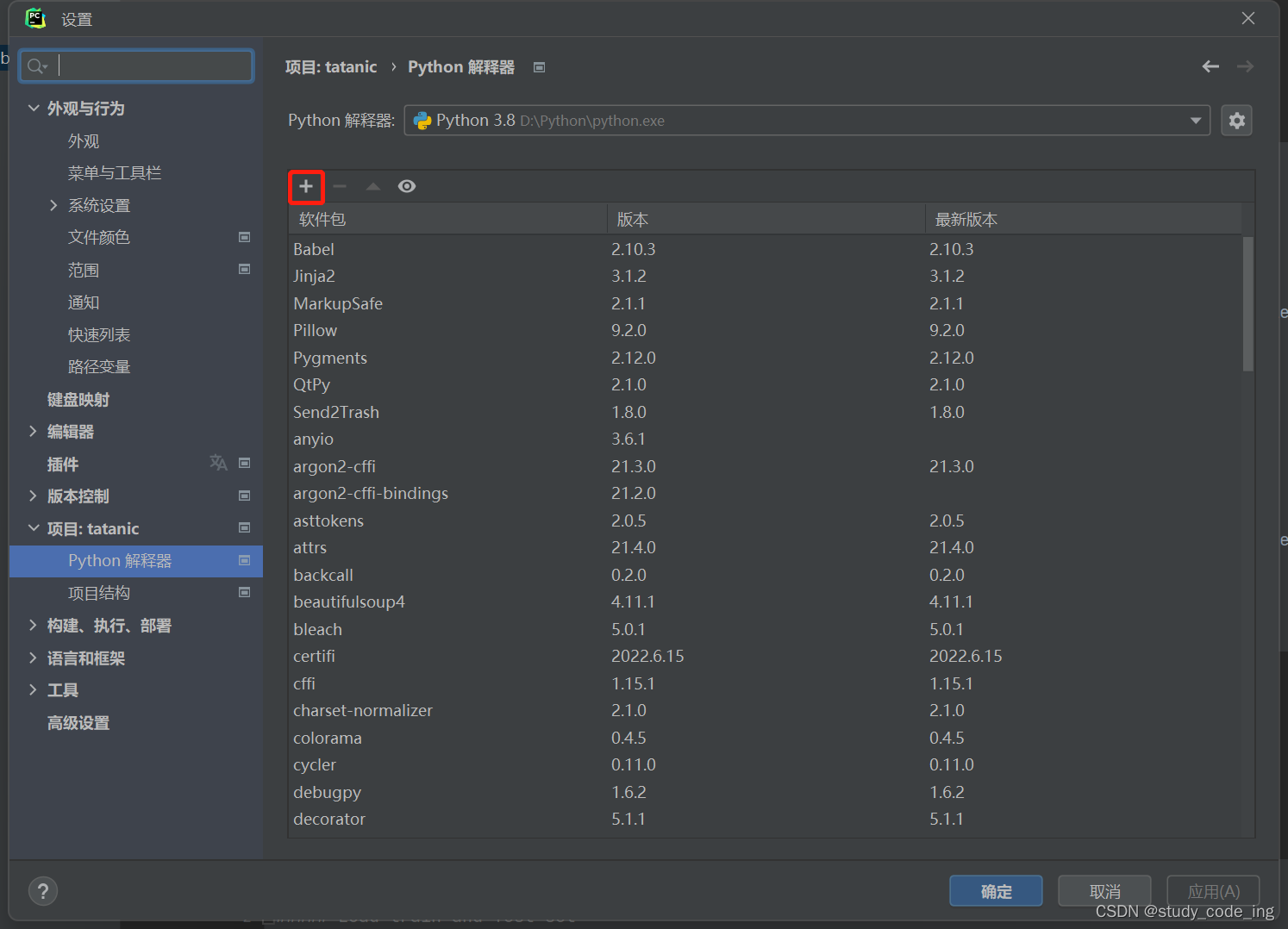Select the charset-normalizer package row
The height and width of the screenshot is (929, 1288).
(766, 711)
